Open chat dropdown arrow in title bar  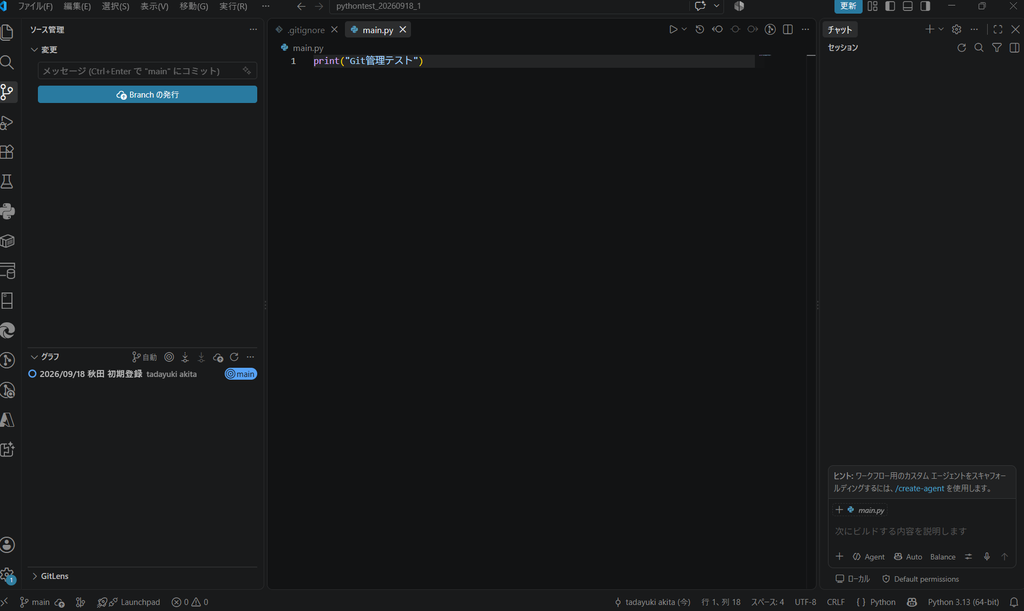tap(716, 6)
